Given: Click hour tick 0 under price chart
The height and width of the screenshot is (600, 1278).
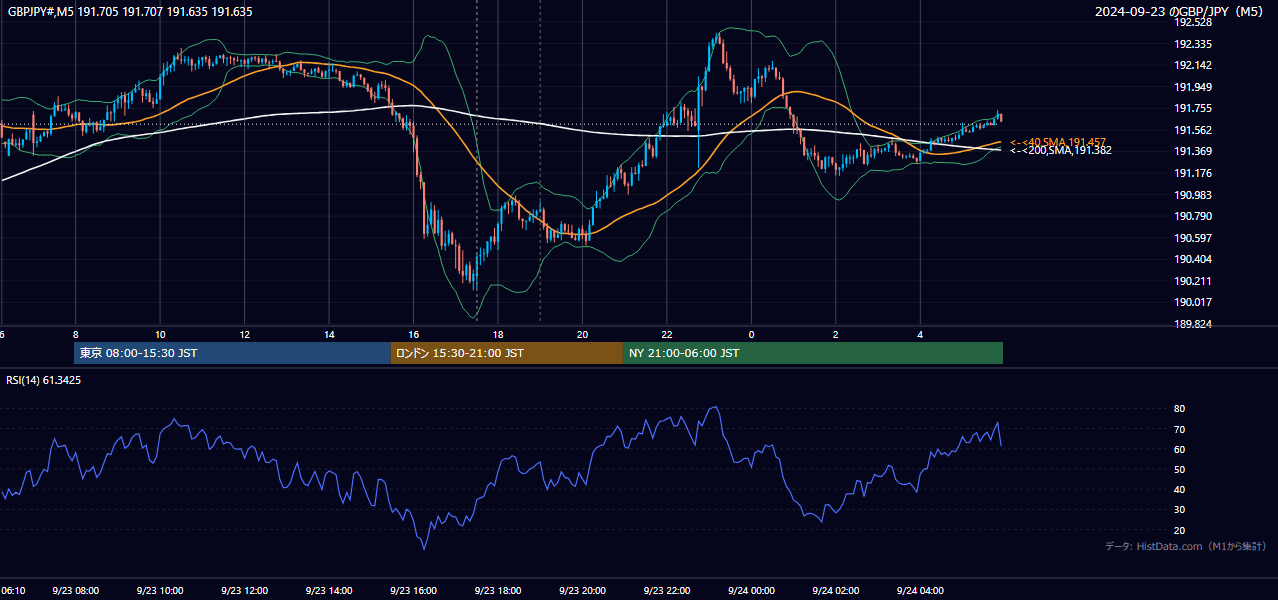Looking at the screenshot, I should 751,334.
